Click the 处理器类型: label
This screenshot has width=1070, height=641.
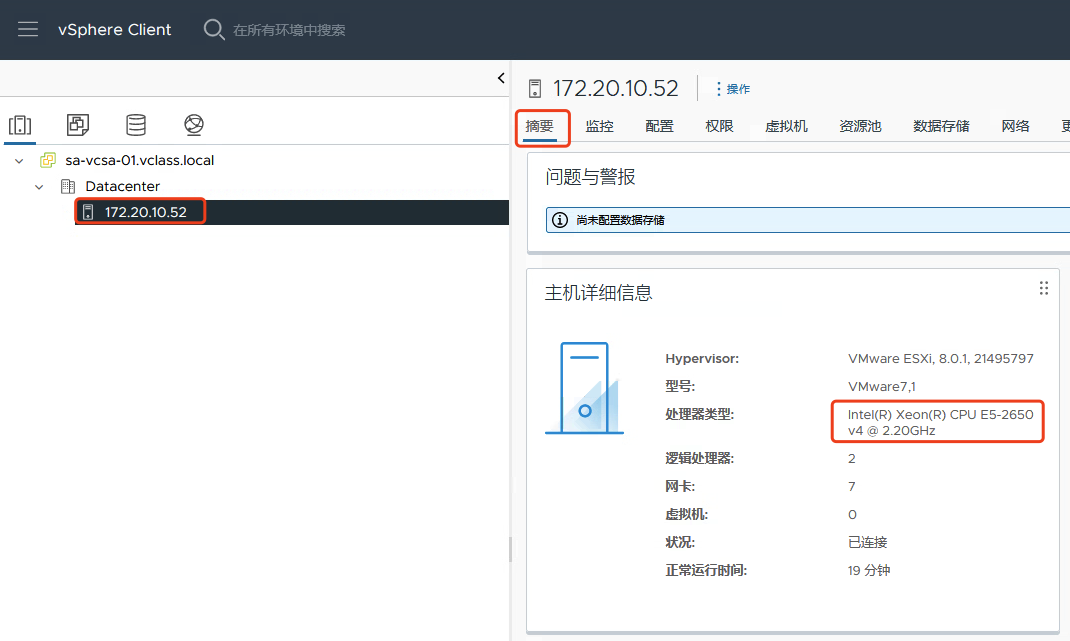[699, 414]
